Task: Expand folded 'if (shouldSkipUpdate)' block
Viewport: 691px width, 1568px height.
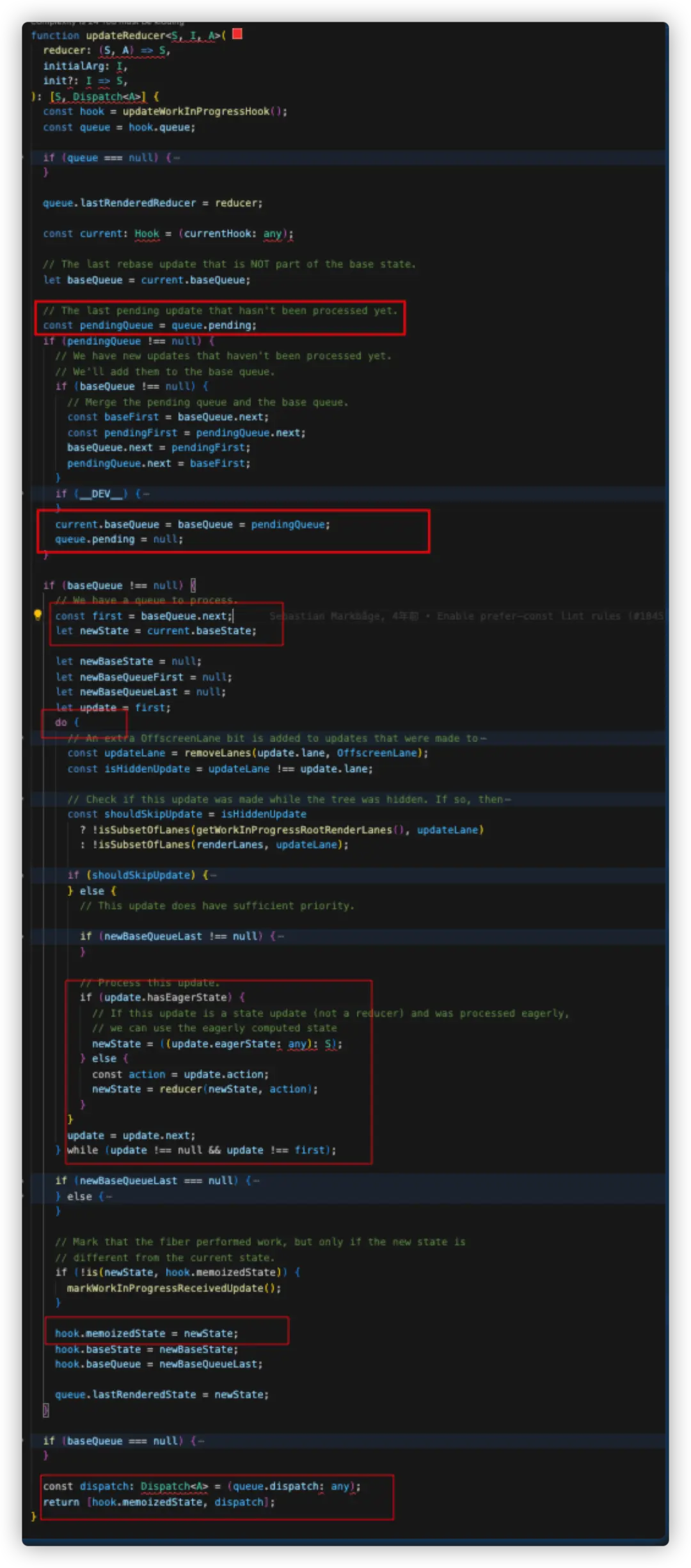Action: coord(213,875)
